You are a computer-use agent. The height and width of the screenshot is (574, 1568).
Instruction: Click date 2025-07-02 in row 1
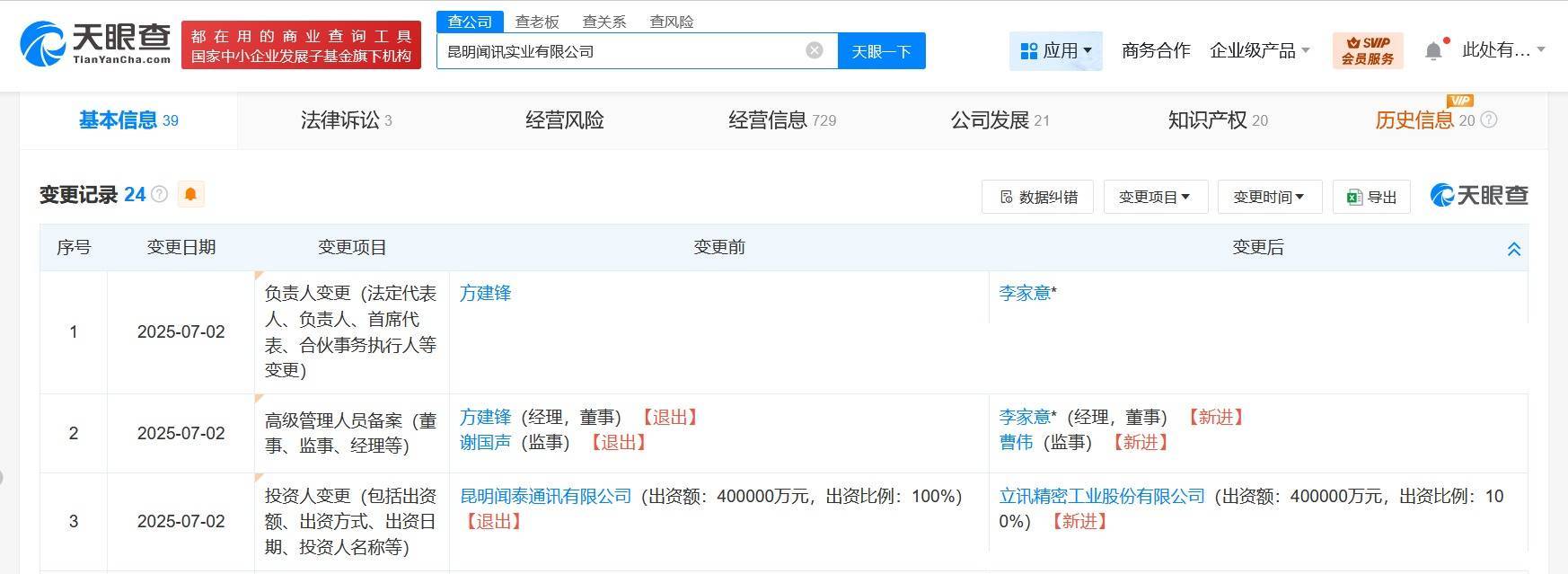click(181, 331)
